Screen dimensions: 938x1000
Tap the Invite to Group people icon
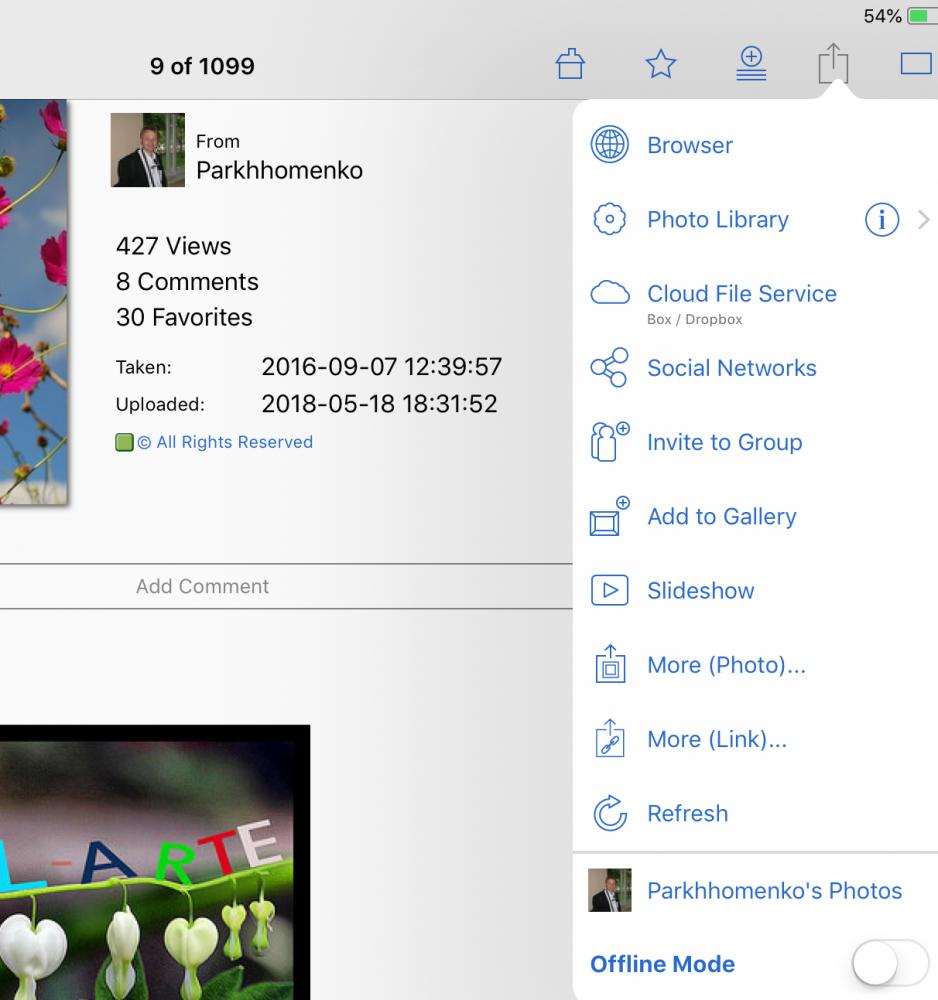(610, 441)
